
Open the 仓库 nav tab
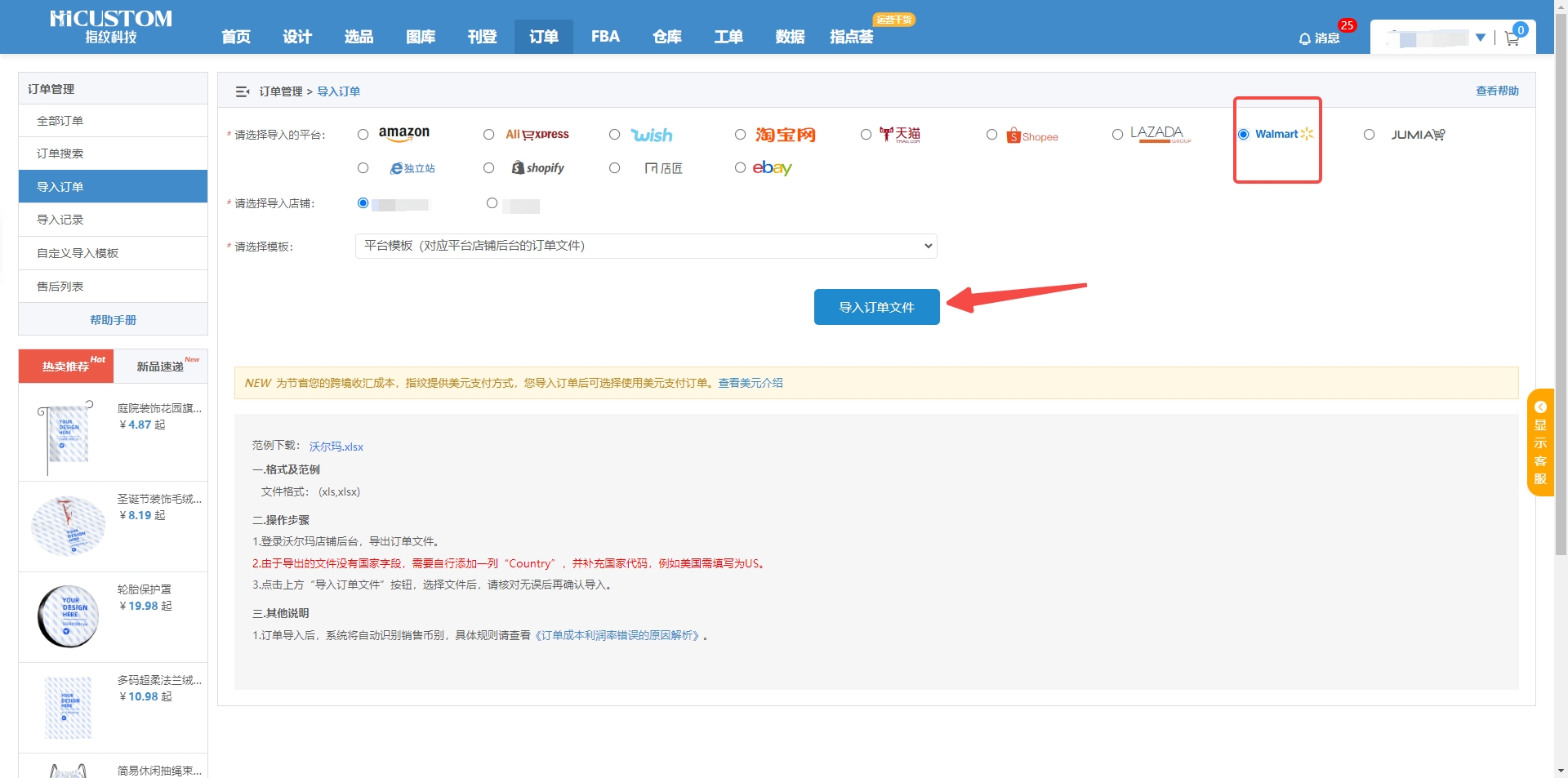click(667, 37)
